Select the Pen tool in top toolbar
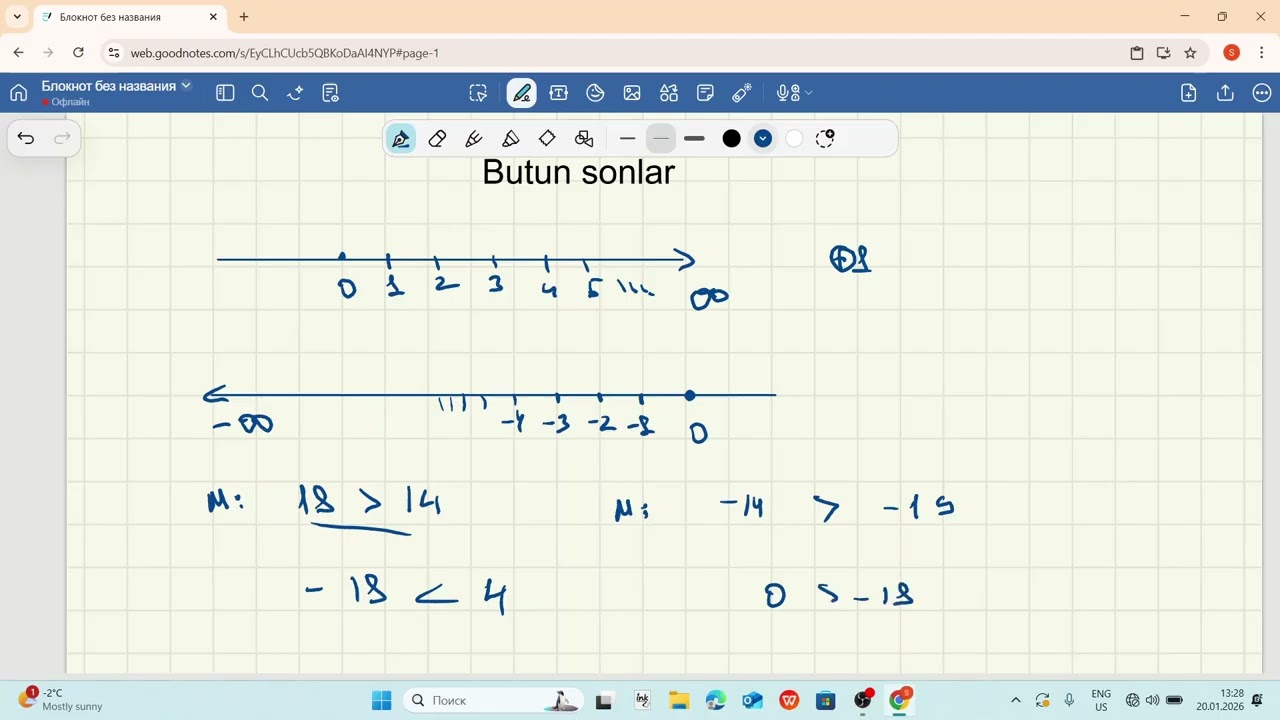 point(521,93)
